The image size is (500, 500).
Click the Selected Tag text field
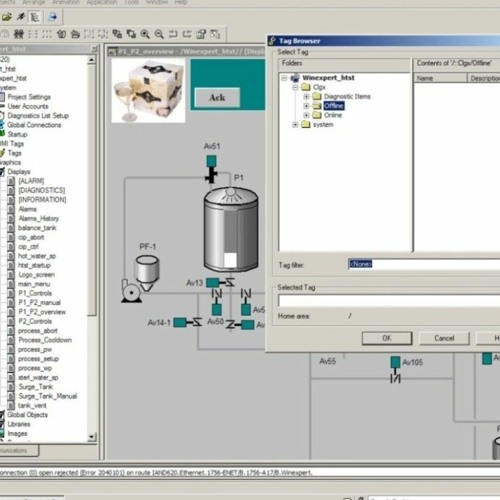389,301
